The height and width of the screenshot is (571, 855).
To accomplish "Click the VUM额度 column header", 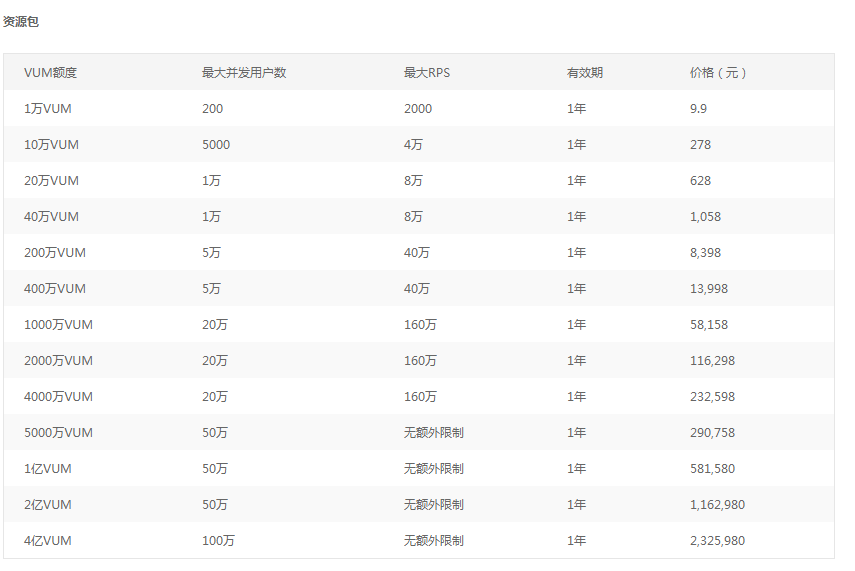I will tap(50, 73).
